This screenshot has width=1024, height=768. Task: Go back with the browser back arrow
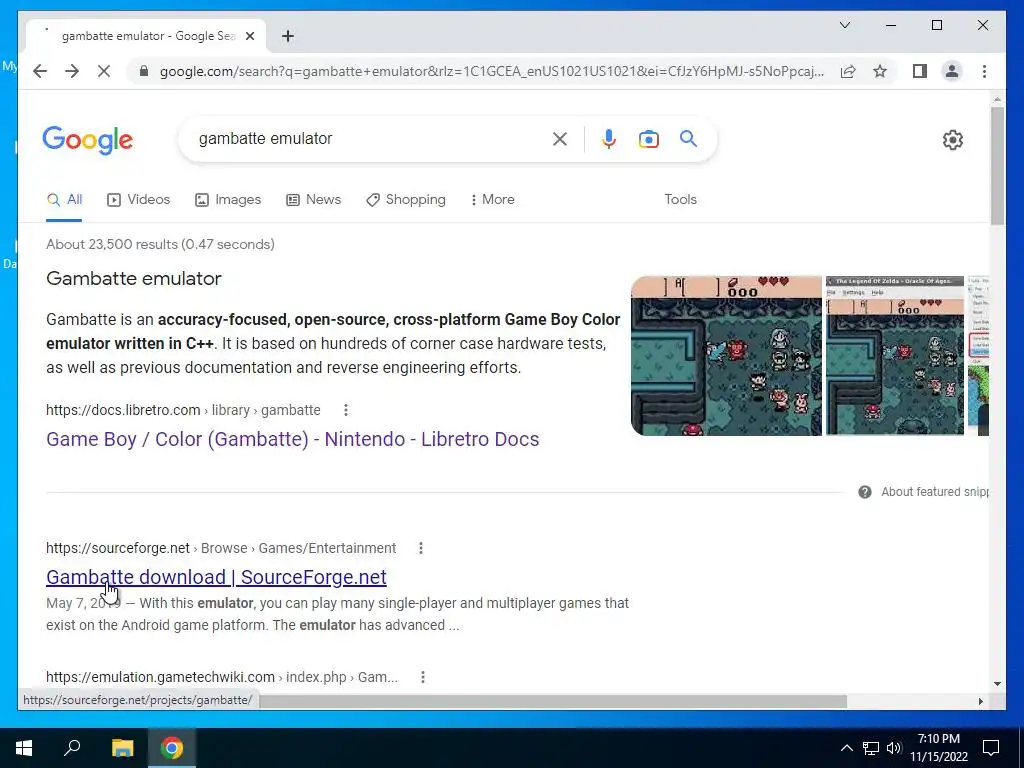tap(40, 71)
